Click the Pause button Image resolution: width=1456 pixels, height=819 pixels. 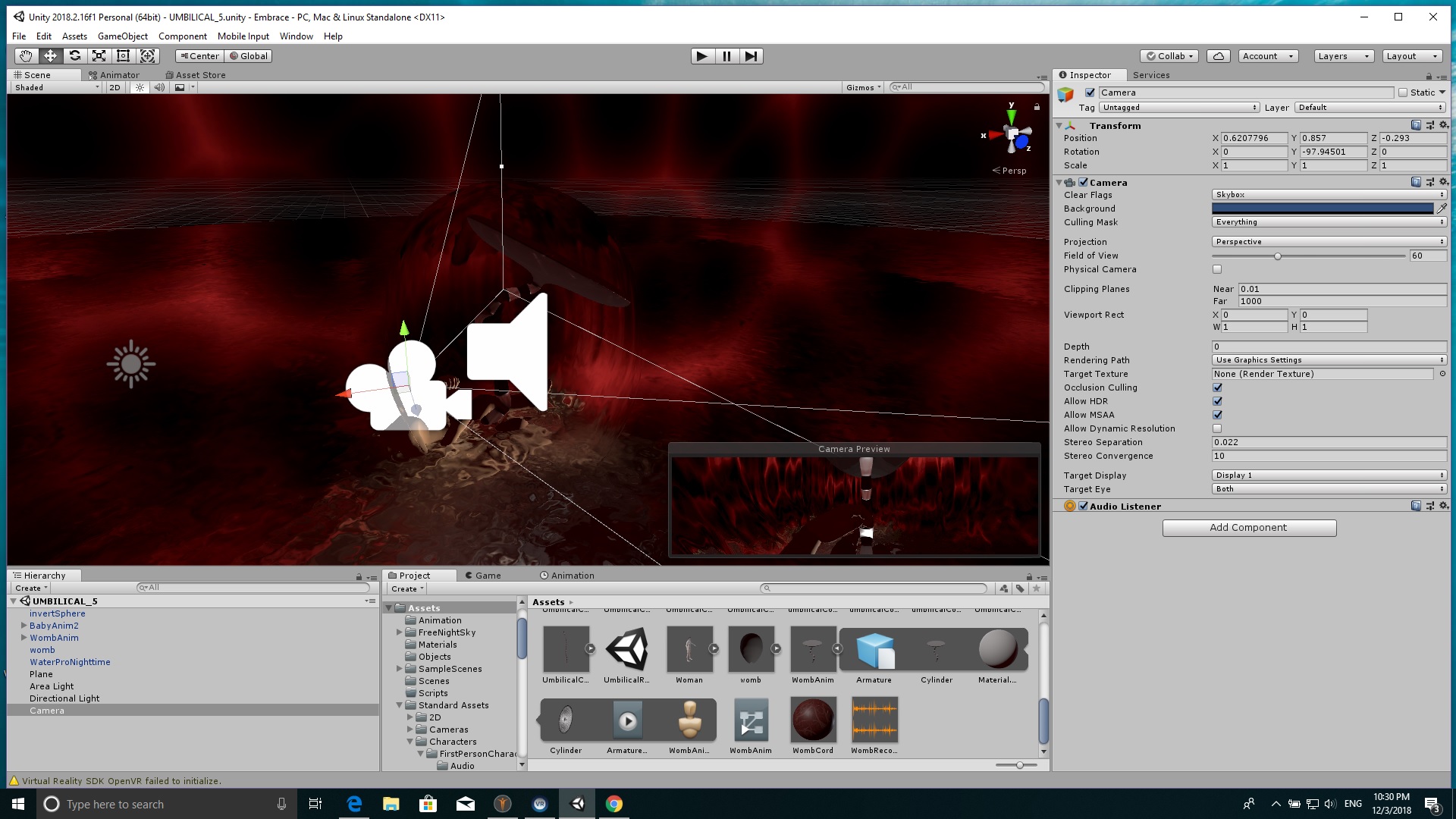tap(726, 56)
